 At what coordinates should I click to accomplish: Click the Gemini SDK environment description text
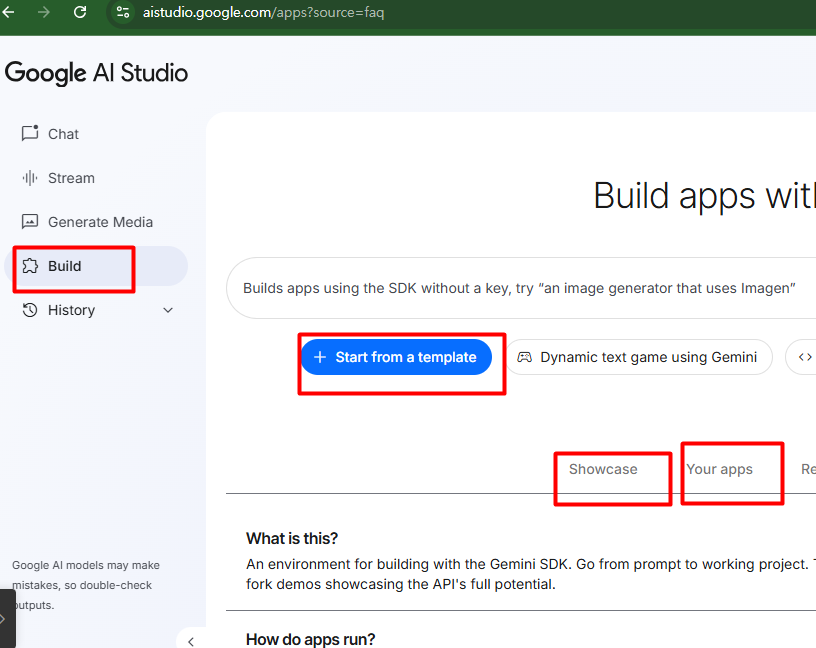click(x=531, y=574)
